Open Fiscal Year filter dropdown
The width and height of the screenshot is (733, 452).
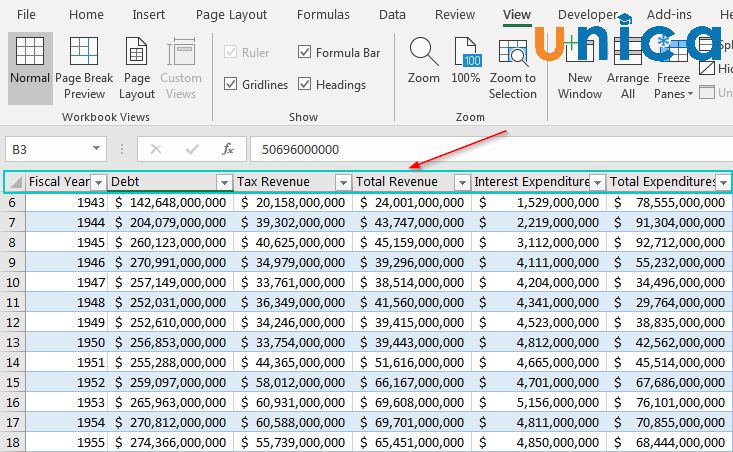(99, 182)
